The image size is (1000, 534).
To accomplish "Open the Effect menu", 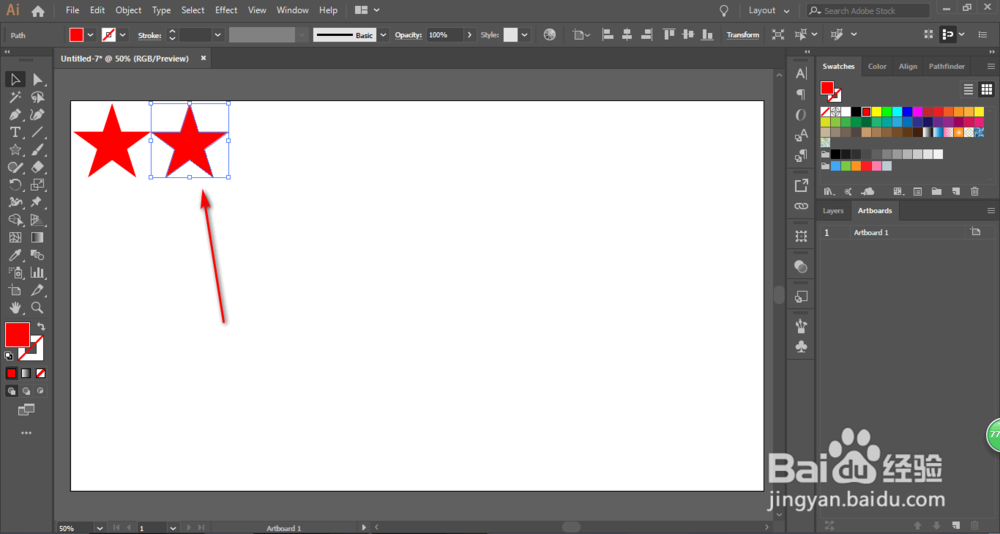I will tap(226, 10).
